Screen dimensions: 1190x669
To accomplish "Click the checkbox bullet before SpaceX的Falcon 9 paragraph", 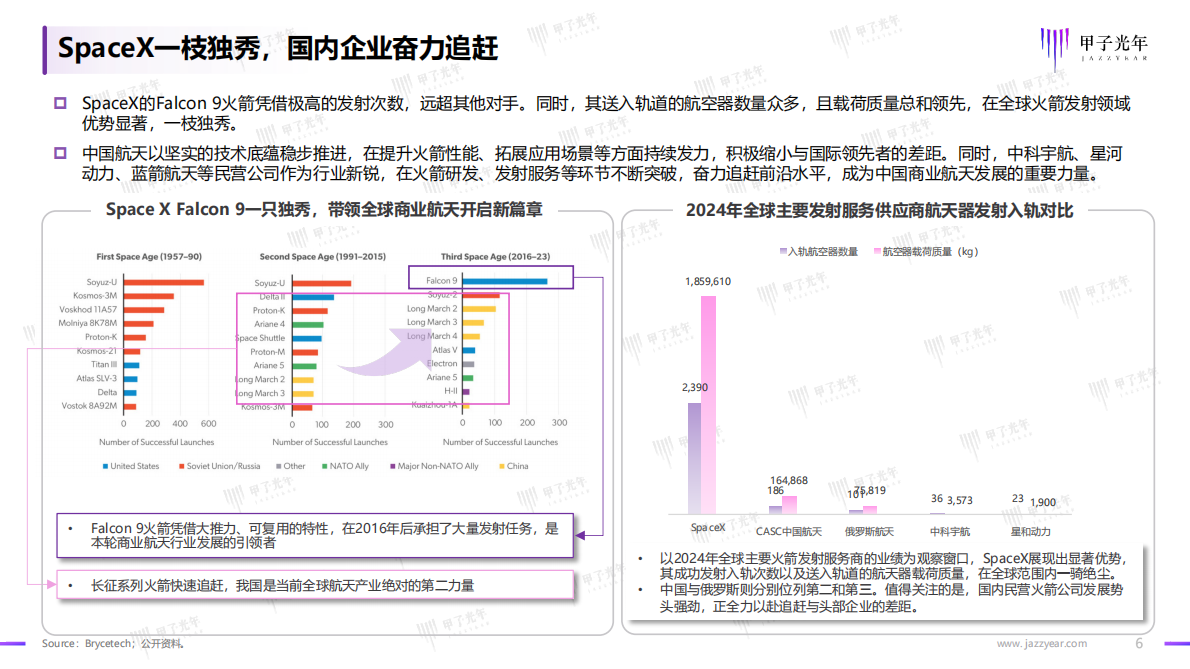I will click(62, 99).
